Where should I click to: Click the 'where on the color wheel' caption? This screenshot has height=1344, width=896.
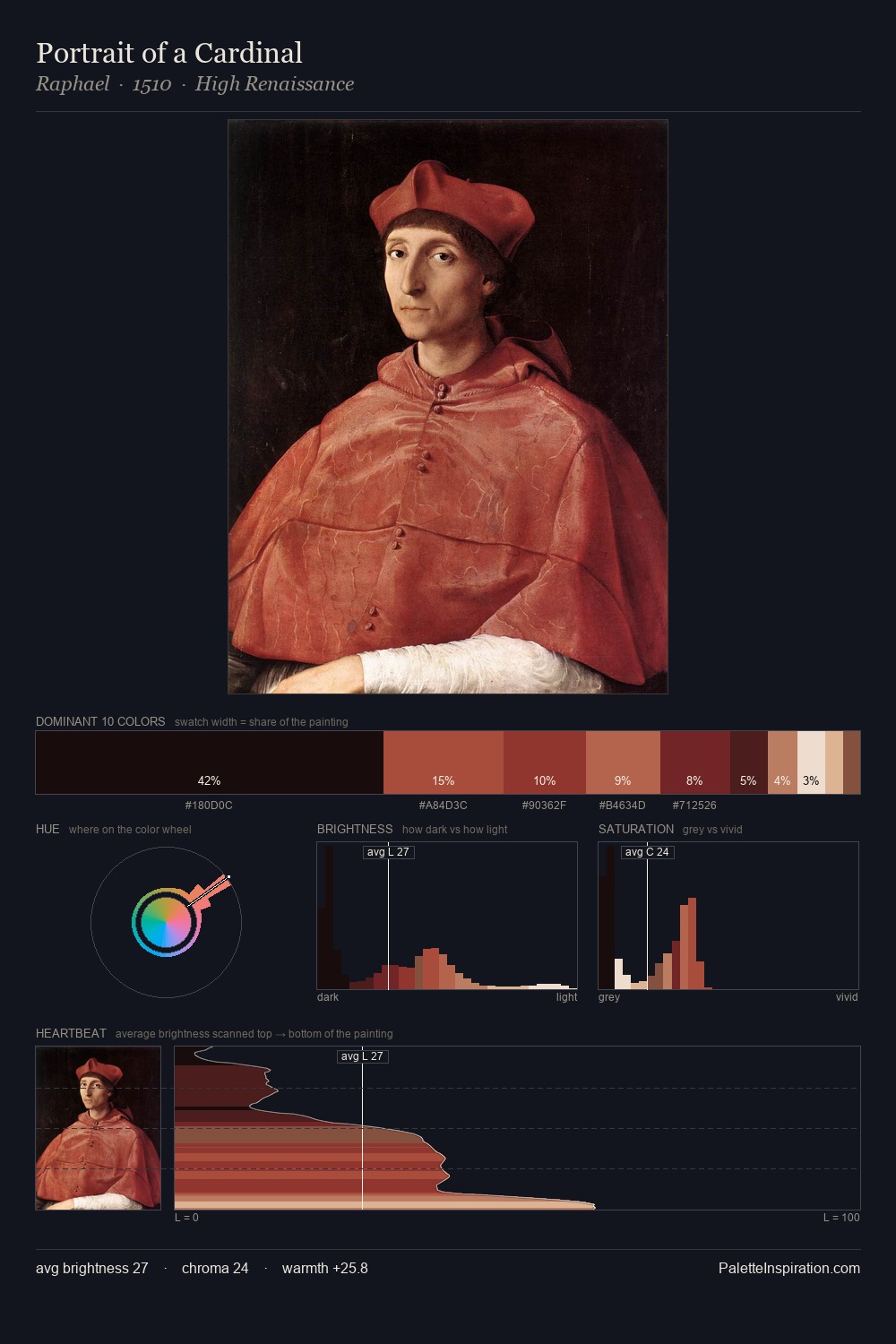(x=130, y=830)
